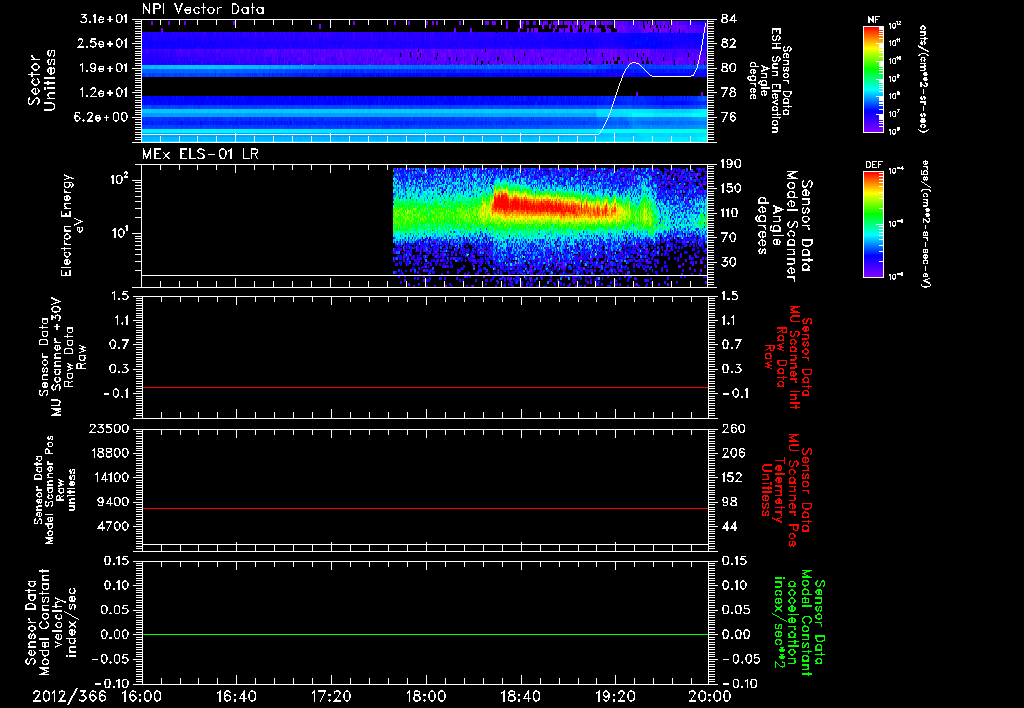Click the NPI Vector Data panel title
Viewport: 1024px width, 708px height.
(203, 9)
